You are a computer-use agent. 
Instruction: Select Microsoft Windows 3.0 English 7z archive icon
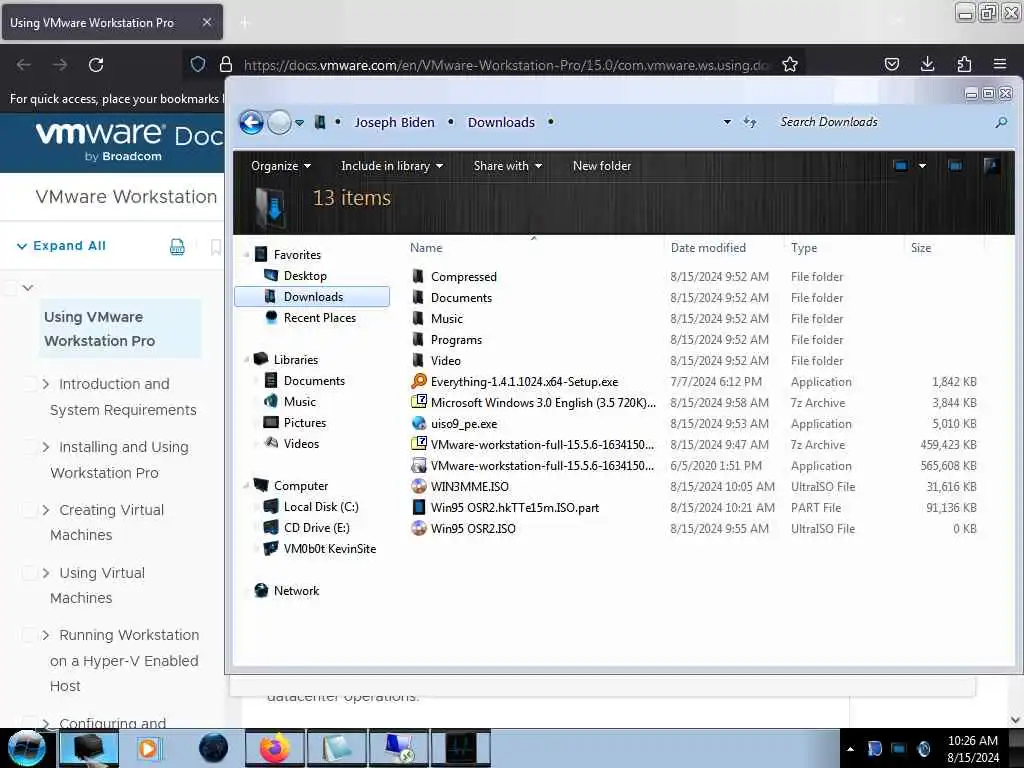[x=419, y=402]
